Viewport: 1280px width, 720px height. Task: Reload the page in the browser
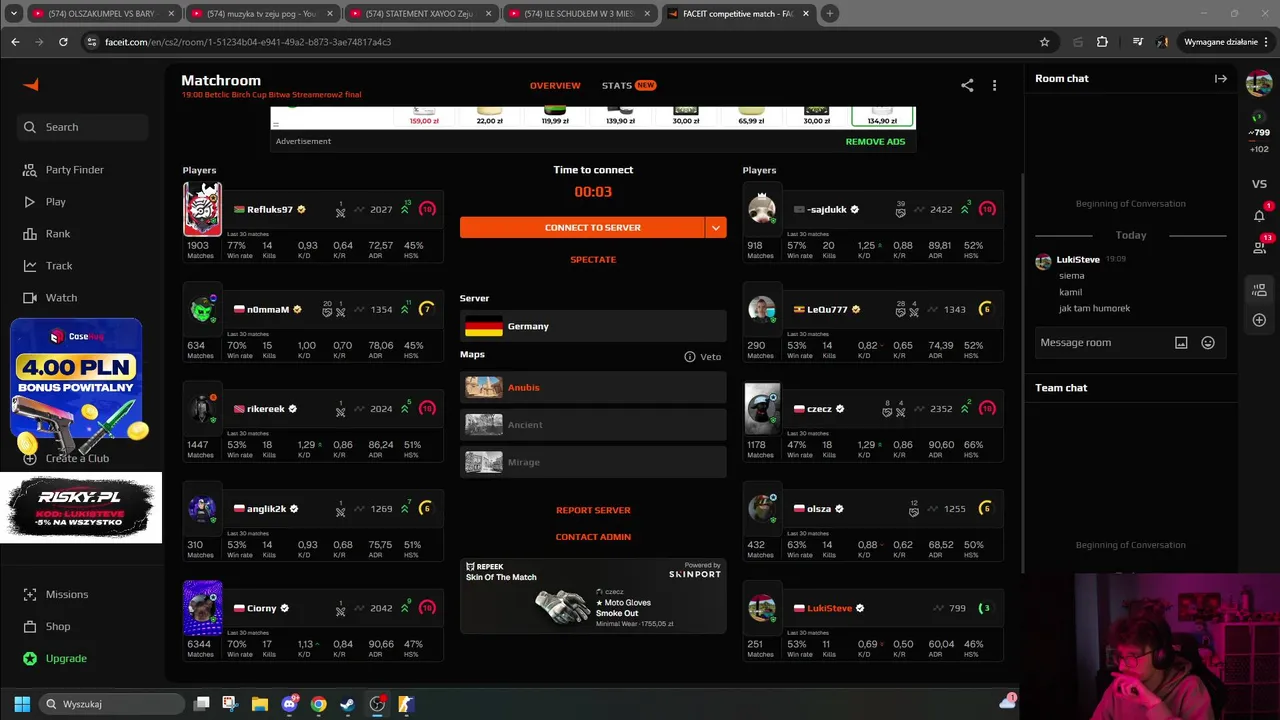(x=63, y=42)
